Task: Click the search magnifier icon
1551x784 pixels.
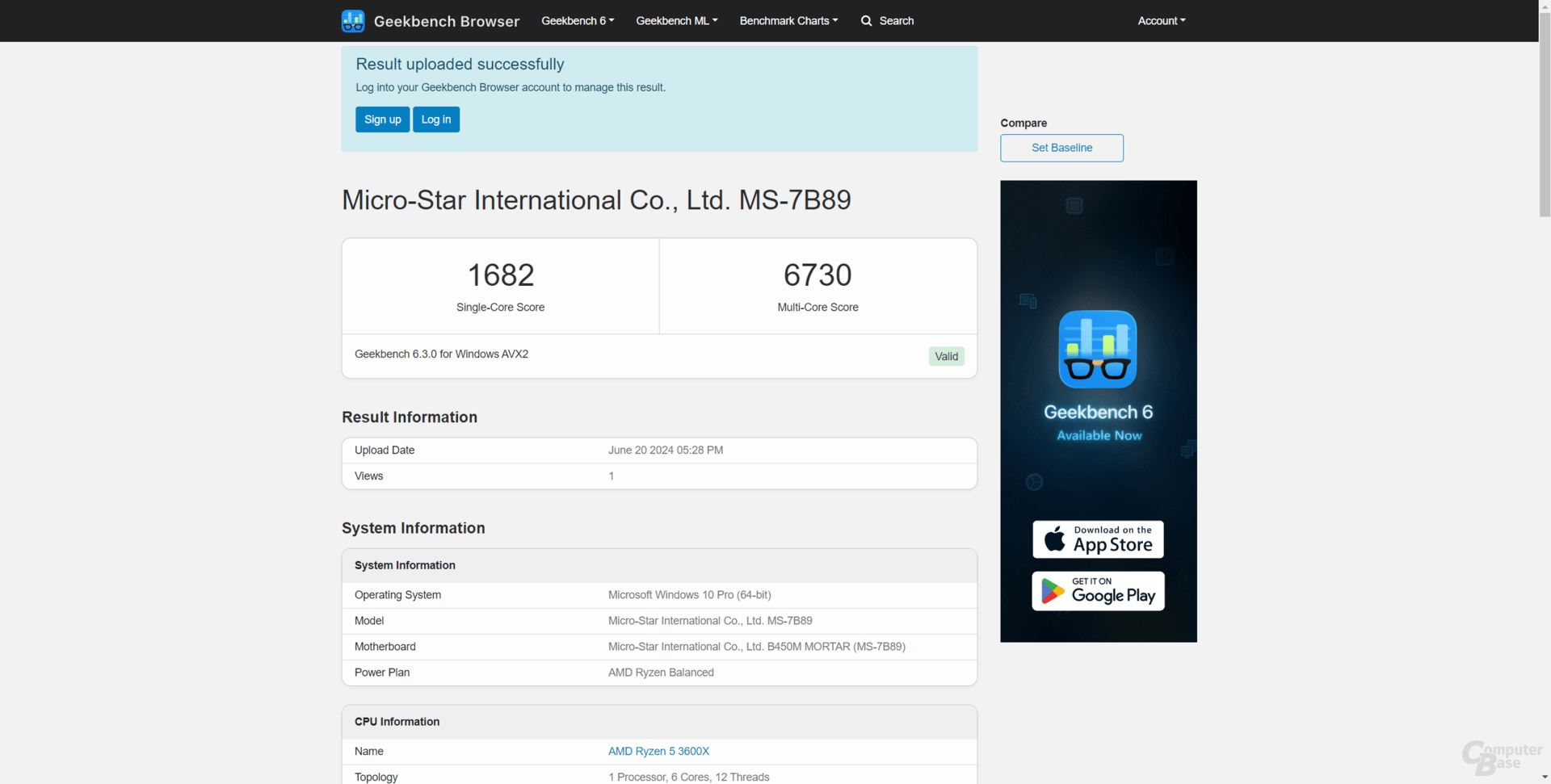Action: point(866,21)
